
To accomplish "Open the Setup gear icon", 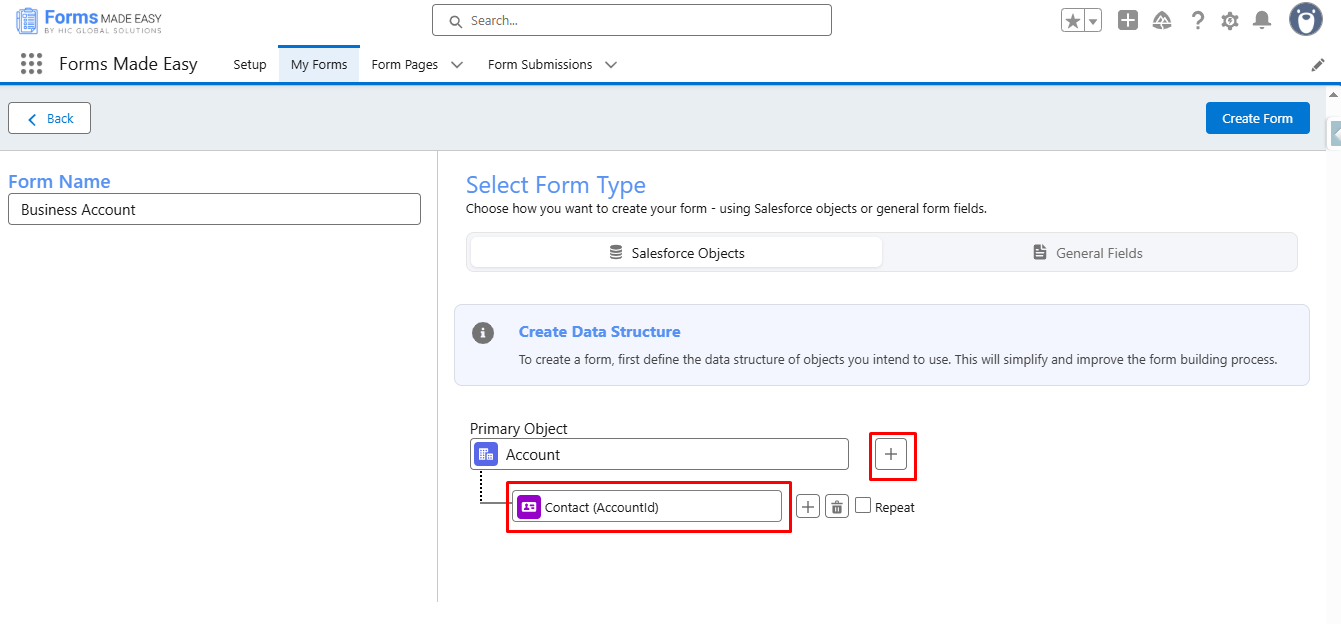I will (x=1230, y=21).
